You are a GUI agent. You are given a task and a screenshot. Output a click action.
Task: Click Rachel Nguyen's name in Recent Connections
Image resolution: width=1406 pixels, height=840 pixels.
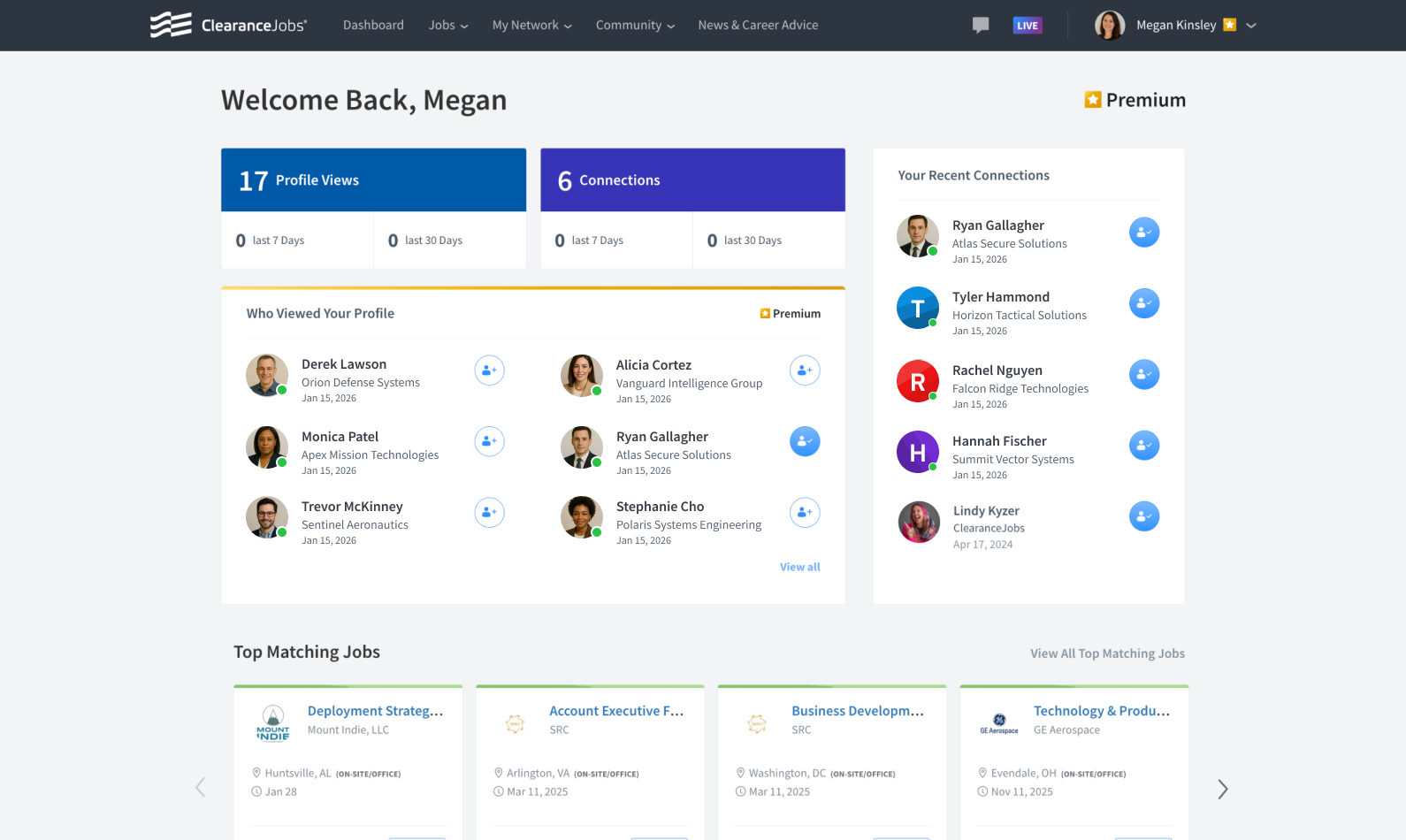pyautogui.click(x=997, y=370)
